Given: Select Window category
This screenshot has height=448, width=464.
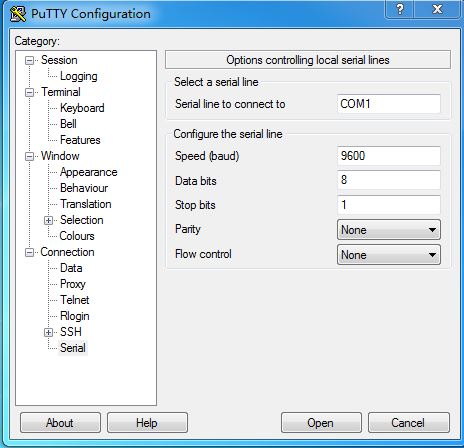Looking at the screenshot, I should coord(60,156).
